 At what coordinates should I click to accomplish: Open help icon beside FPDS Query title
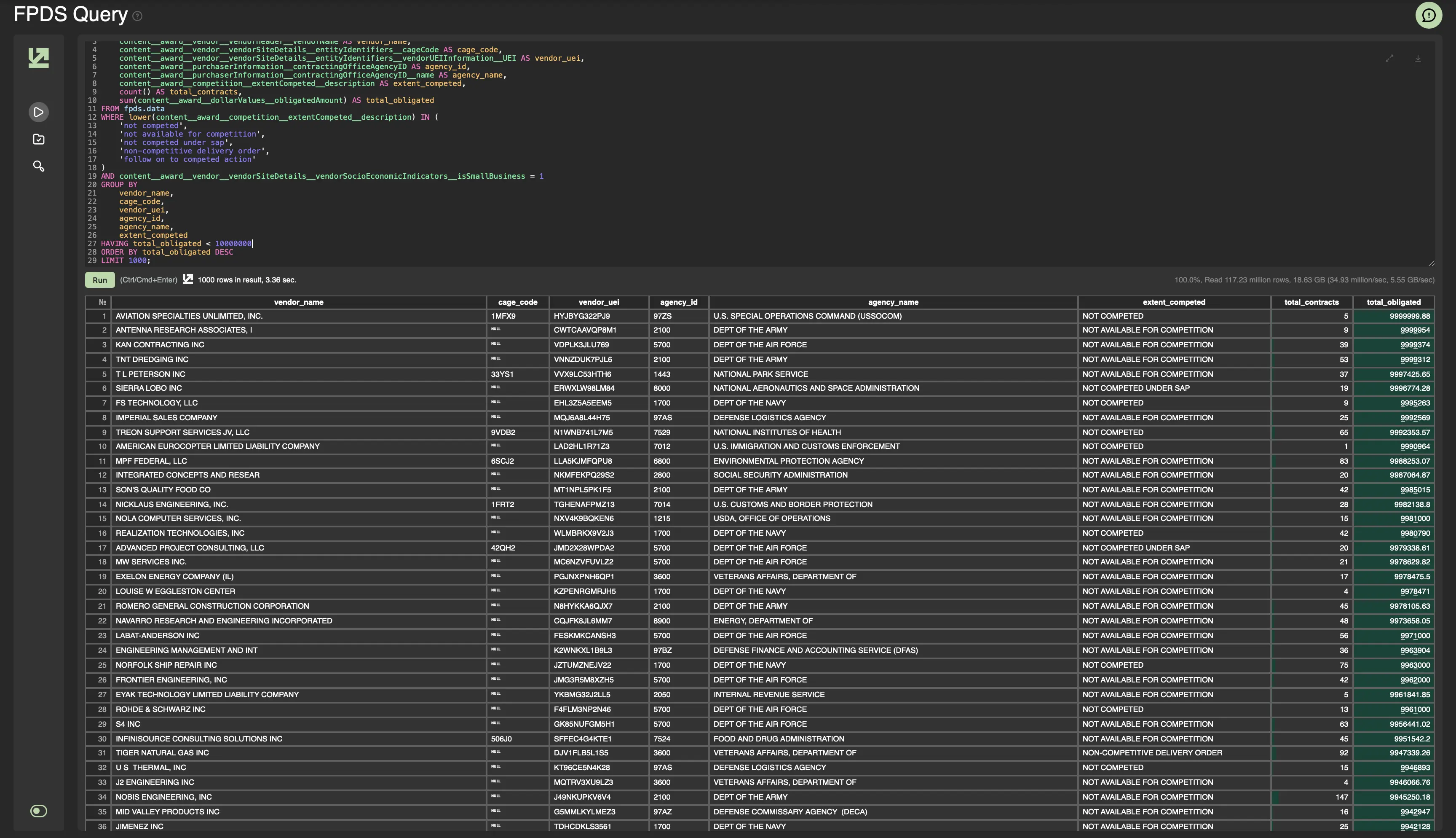point(137,16)
